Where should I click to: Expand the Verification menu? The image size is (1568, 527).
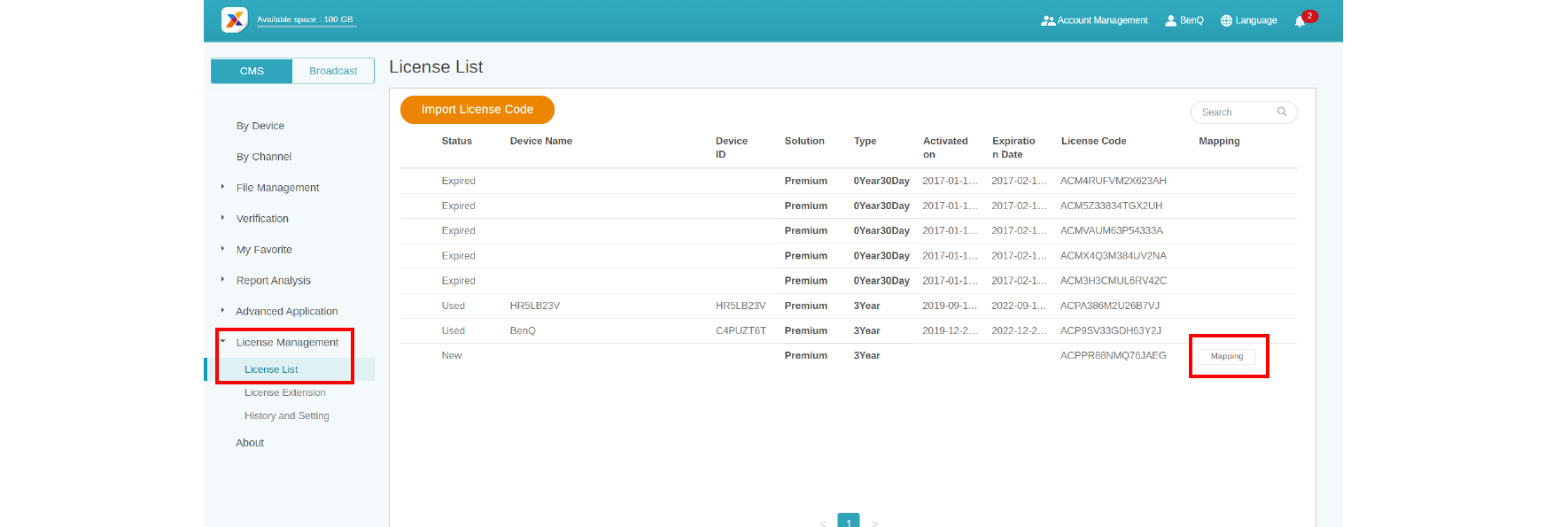262,219
